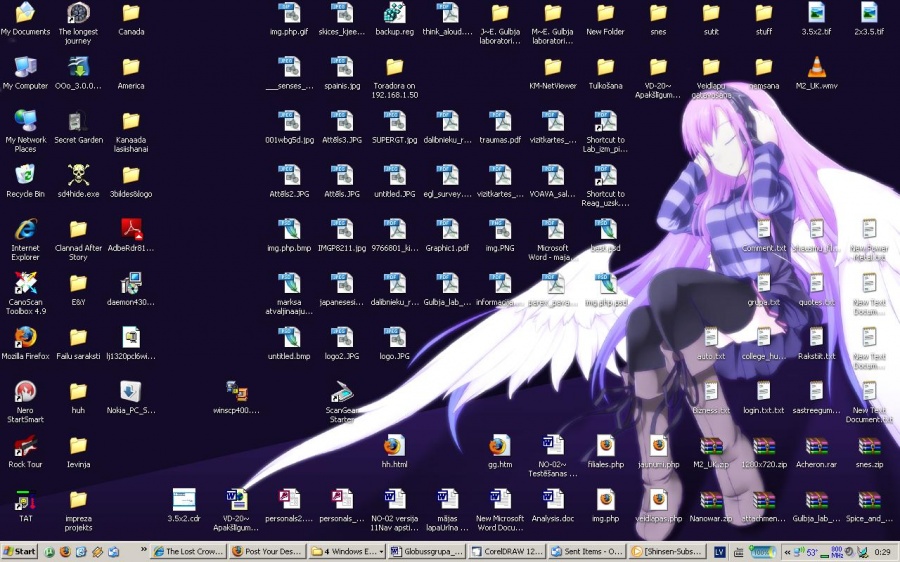The image size is (900, 562).
Task: Open the Secret Garden shortcut
Action: coord(78,127)
